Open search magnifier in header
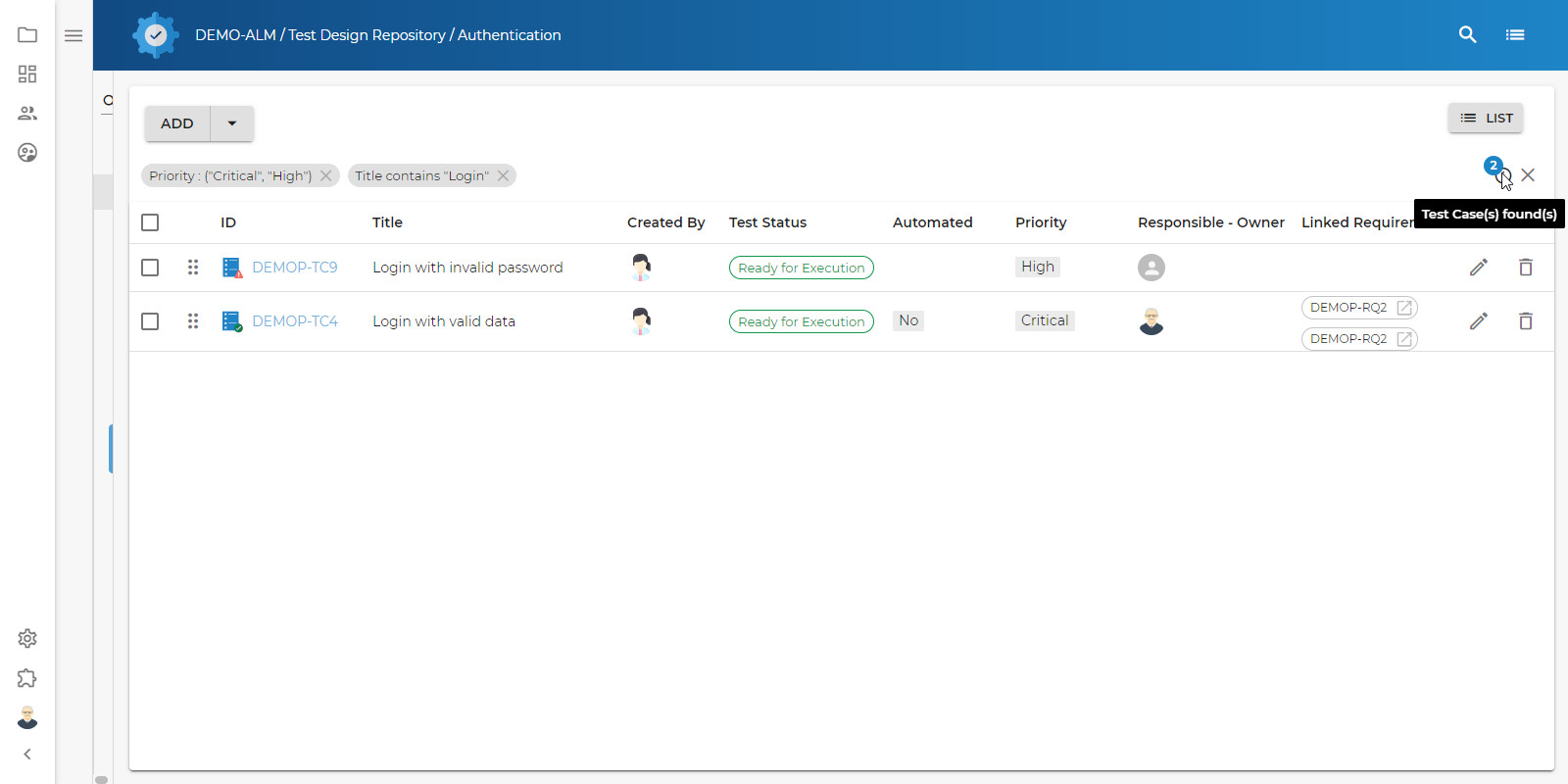 pyautogui.click(x=1467, y=34)
